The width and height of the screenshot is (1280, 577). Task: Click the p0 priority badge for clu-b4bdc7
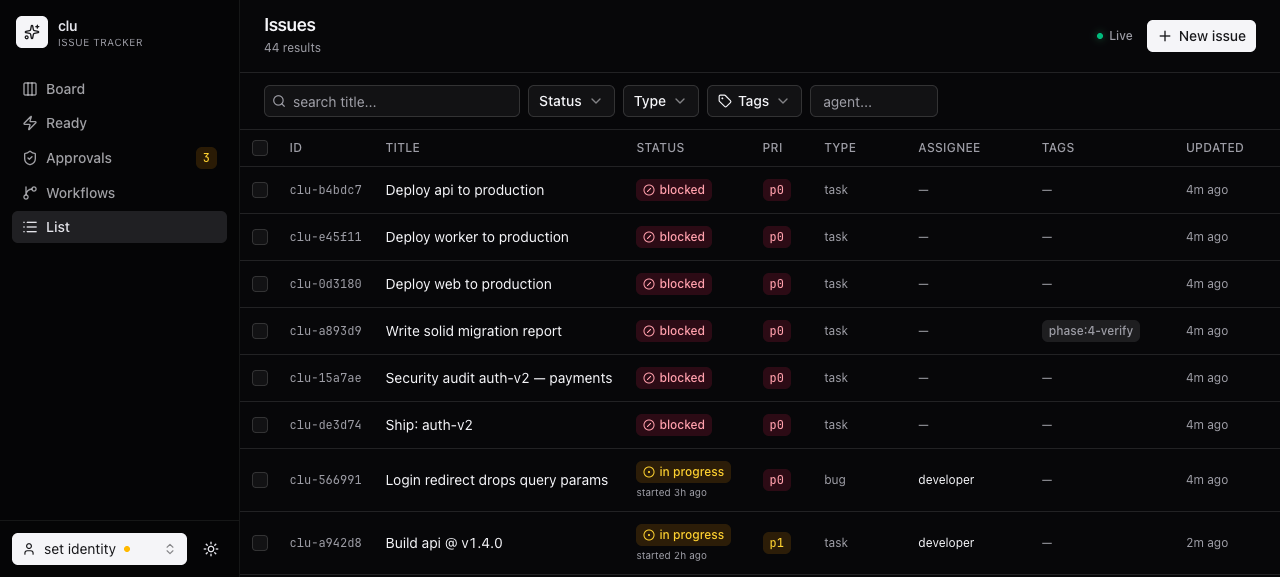pos(777,190)
